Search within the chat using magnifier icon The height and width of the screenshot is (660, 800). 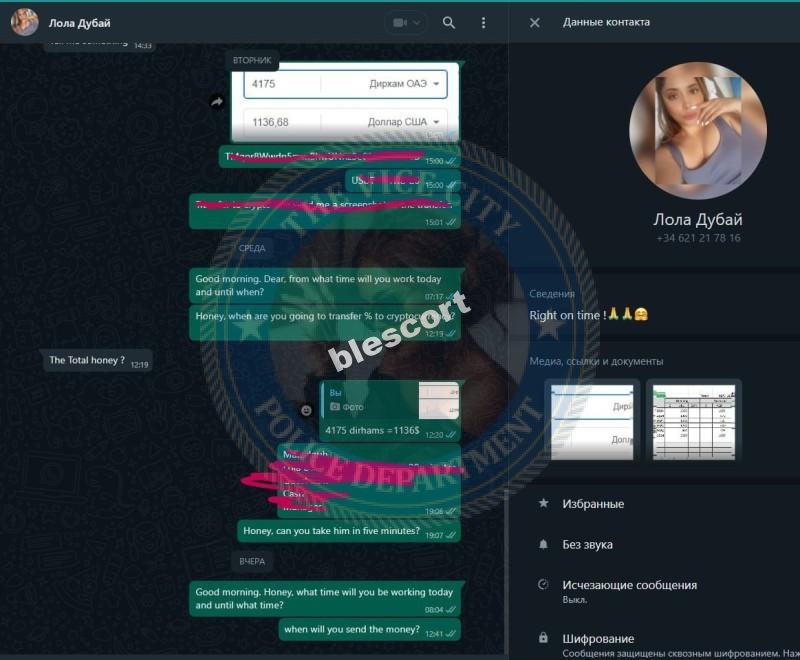click(448, 22)
